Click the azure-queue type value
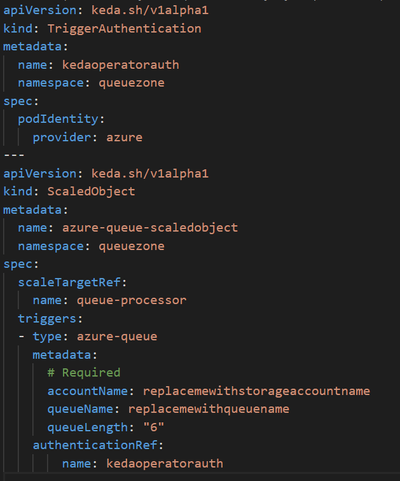The height and width of the screenshot is (481, 400). pos(117,337)
